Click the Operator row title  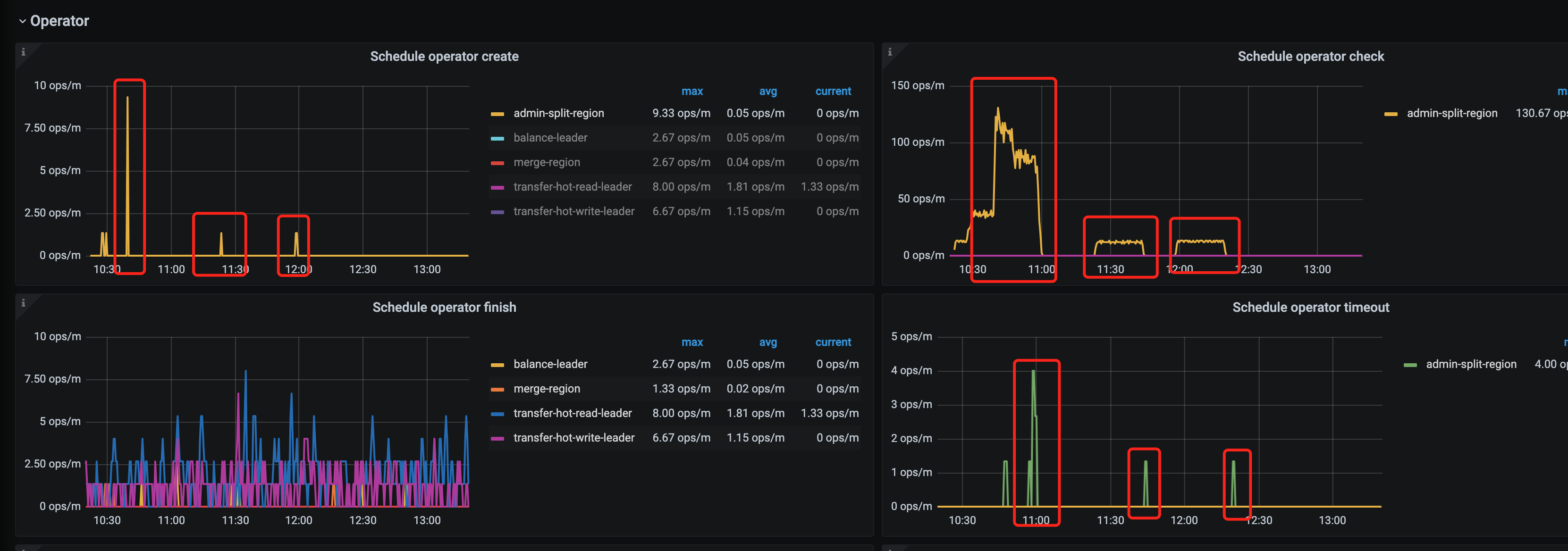pyautogui.click(x=59, y=21)
